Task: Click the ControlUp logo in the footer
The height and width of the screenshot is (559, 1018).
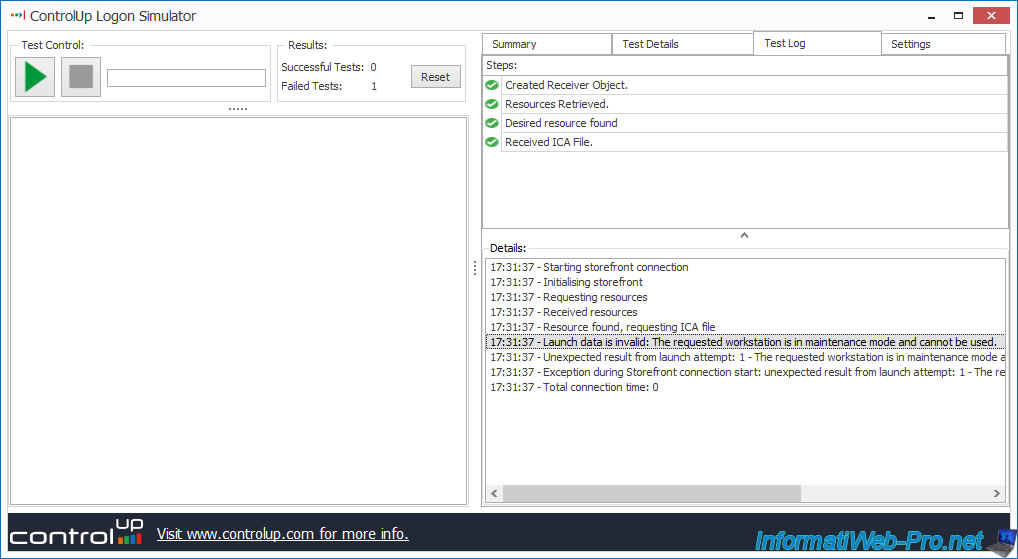Action: [76, 532]
